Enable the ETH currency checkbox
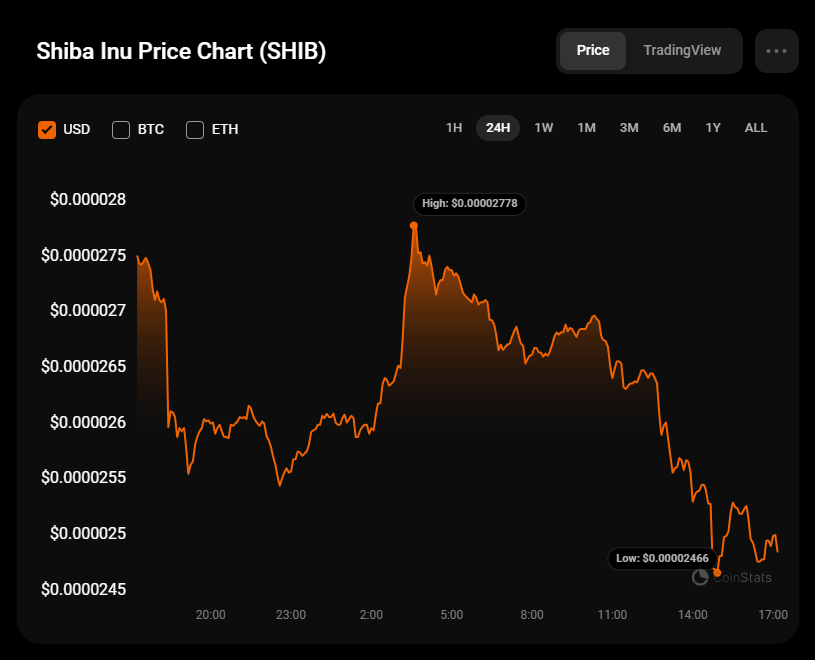Screen dimensions: 815x660 click(x=195, y=129)
